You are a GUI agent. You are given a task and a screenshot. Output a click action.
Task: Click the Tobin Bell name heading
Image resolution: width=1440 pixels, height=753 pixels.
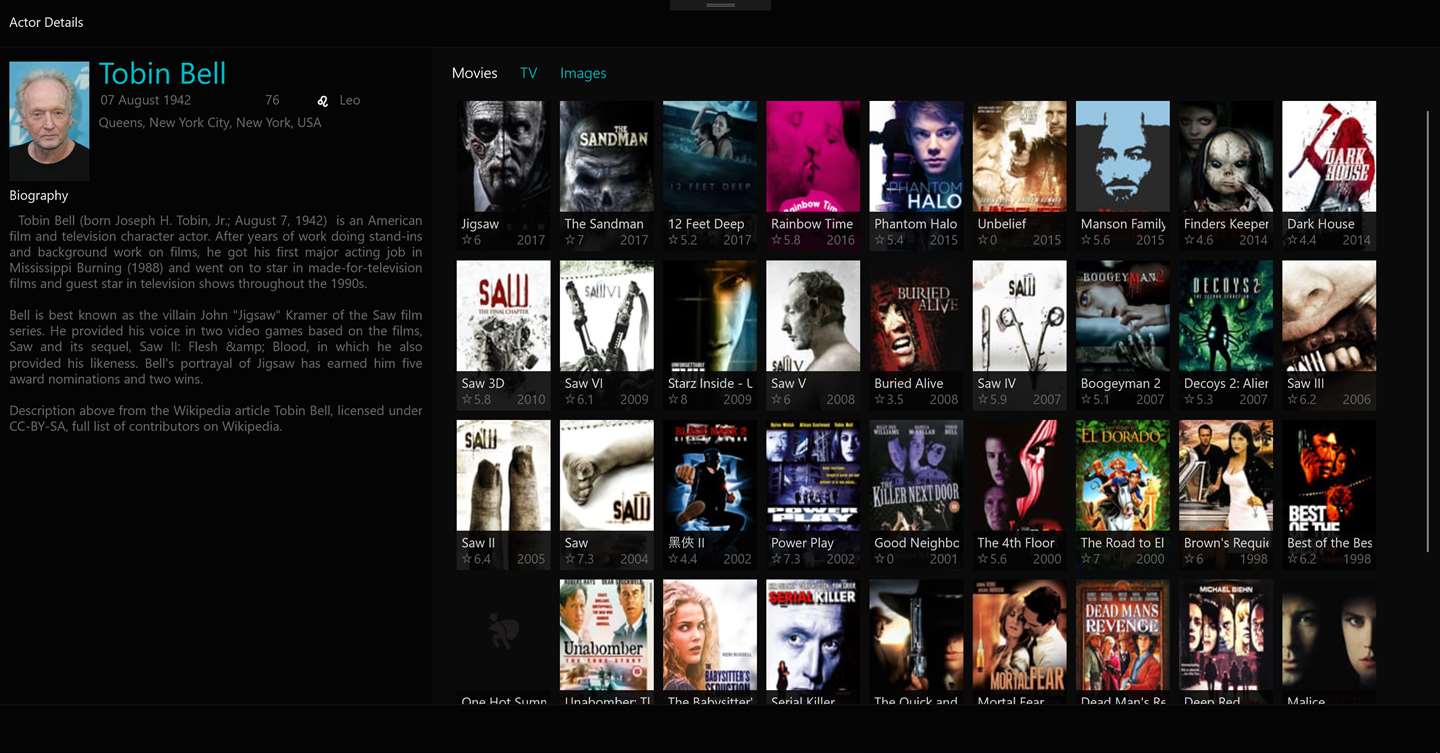162,74
